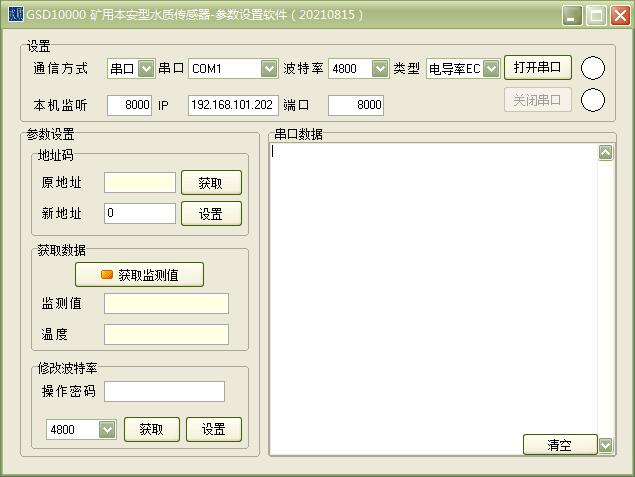Click the 本机监听 label
This screenshot has height=477, width=635.
(x=60, y=105)
